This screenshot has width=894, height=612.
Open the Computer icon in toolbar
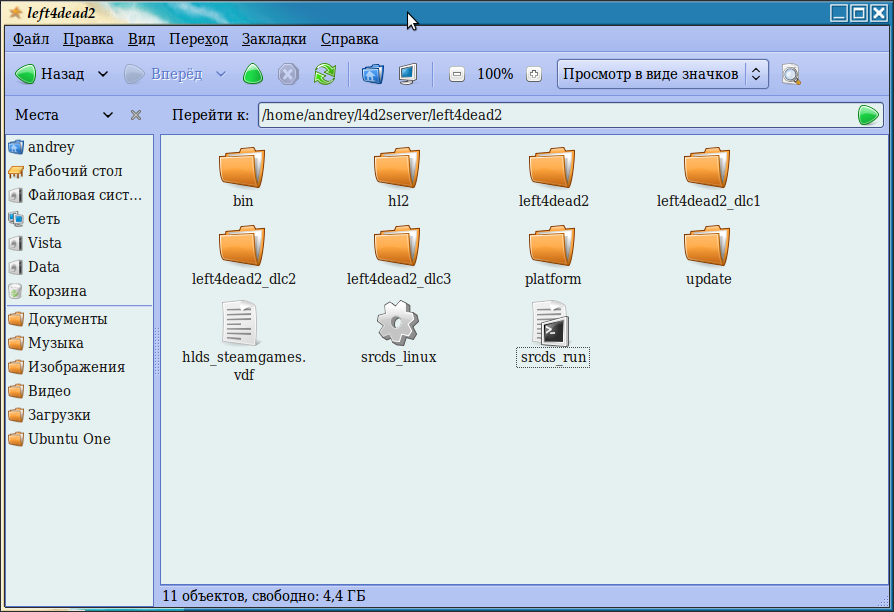[x=407, y=74]
